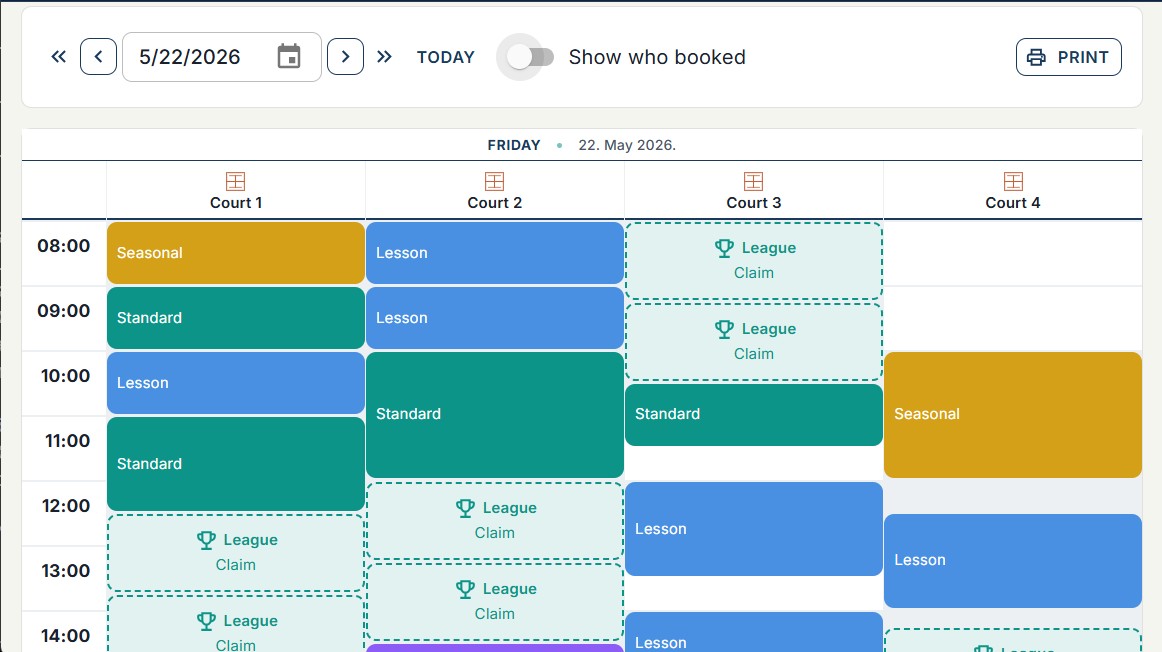Go to the next day
Screen dimensions: 1162x652
pos(345,57)
